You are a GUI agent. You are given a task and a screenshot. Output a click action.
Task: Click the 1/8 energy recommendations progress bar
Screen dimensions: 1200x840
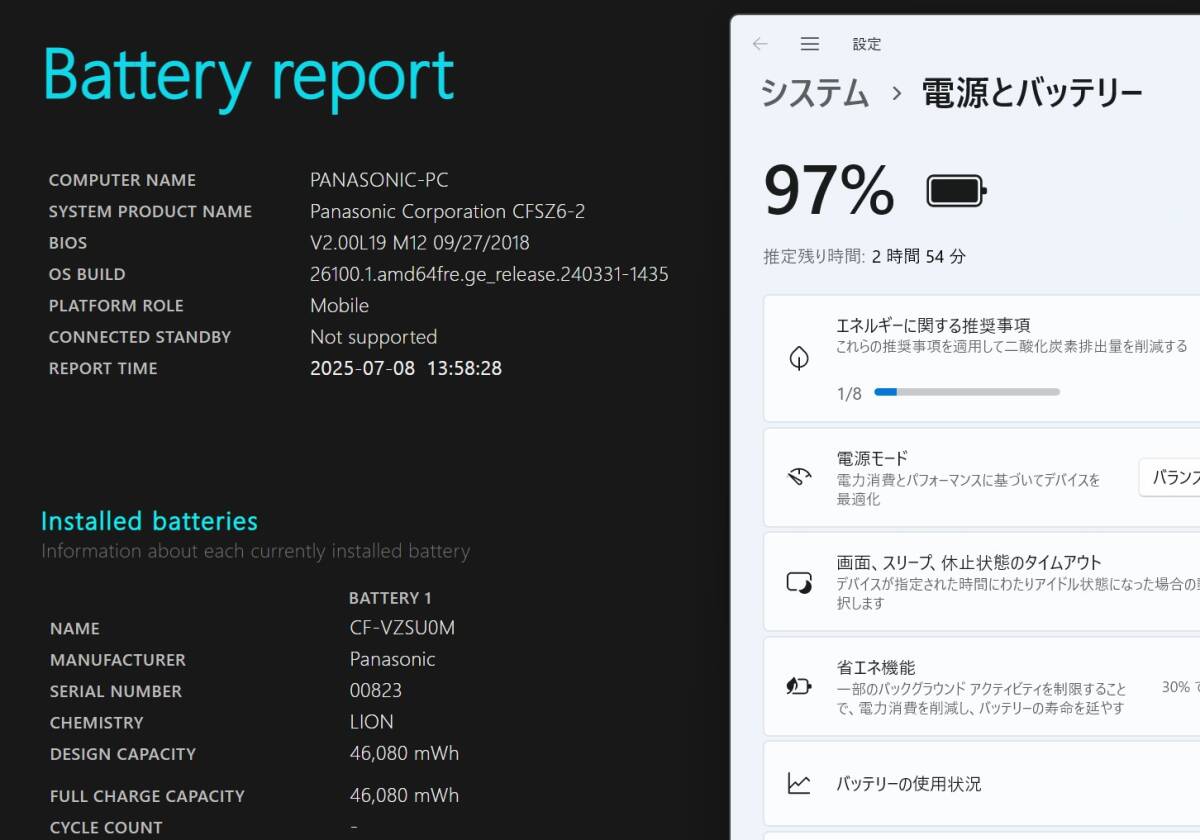pyautogui.click(x=967, y=392)
